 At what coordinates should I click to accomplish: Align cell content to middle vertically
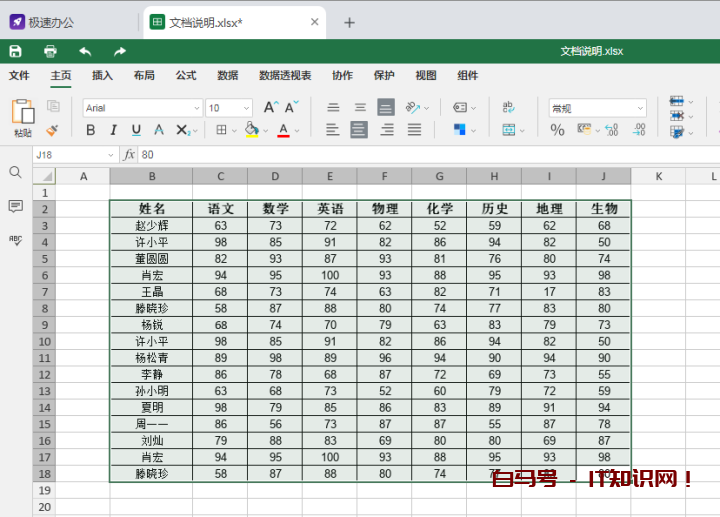click(360, 107)
